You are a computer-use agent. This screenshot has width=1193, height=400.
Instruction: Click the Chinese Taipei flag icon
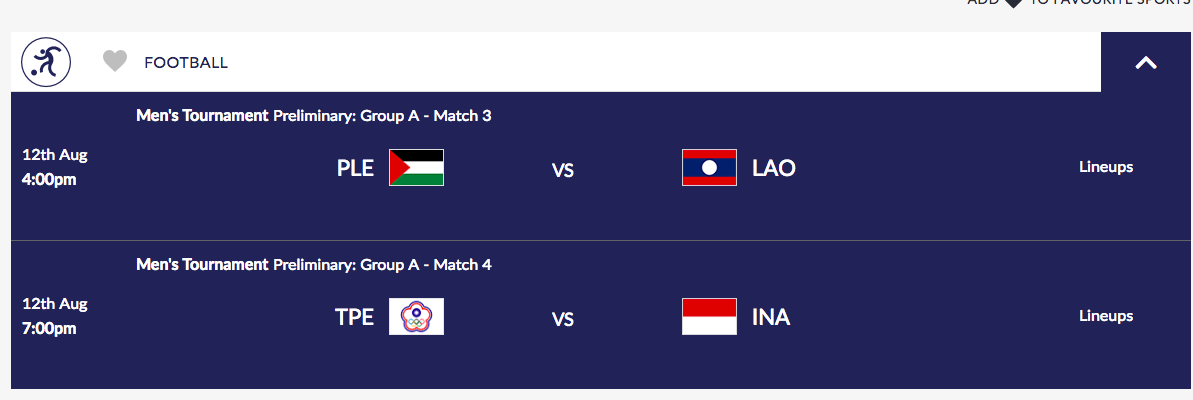[x=416, y=317]
